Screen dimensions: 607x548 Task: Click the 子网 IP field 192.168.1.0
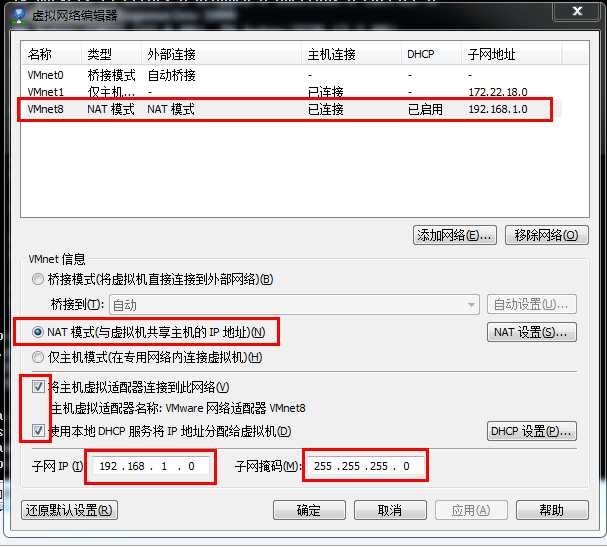point(150,466)
